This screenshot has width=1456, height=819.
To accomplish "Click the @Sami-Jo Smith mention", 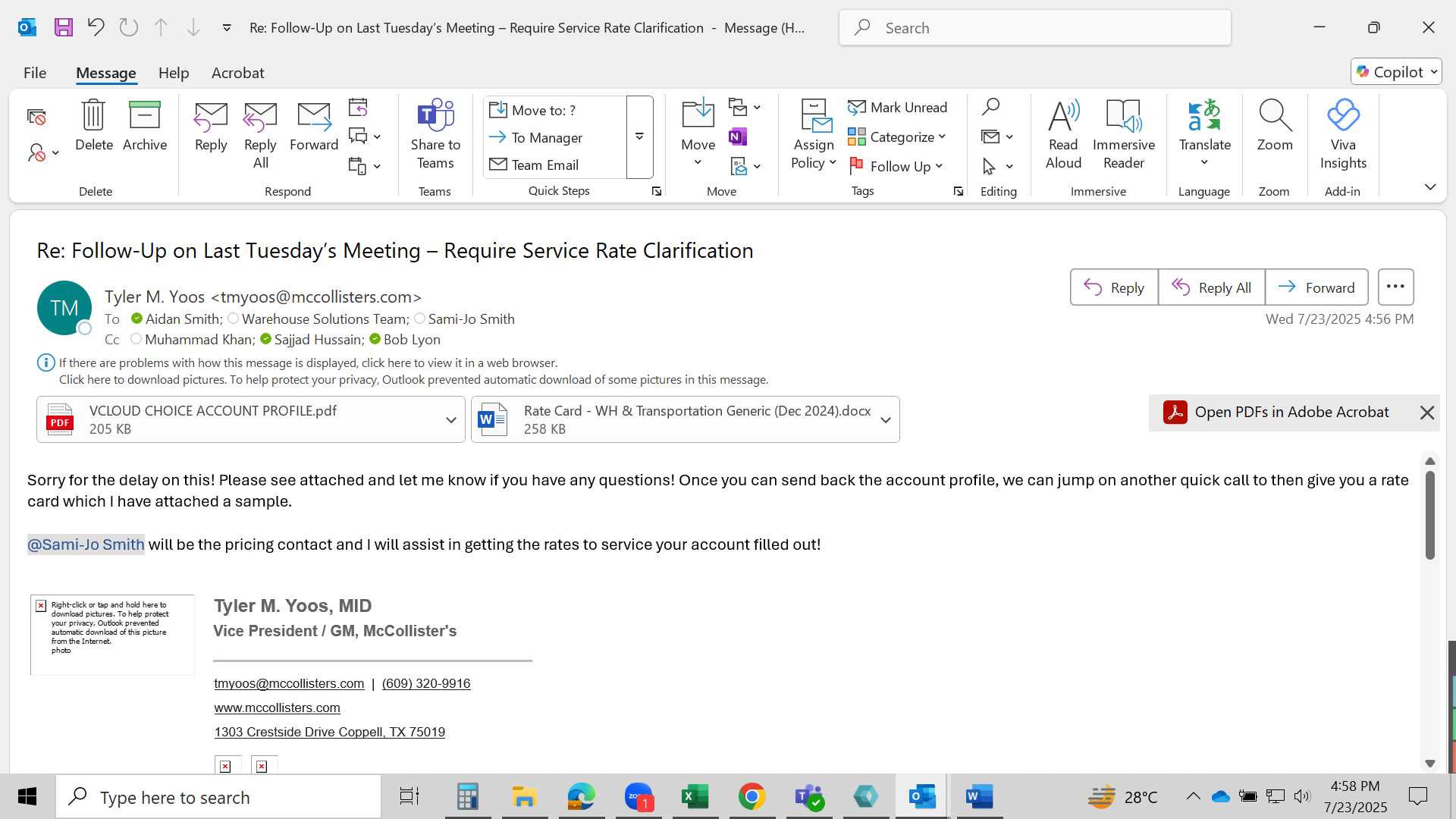I will 86,544.
